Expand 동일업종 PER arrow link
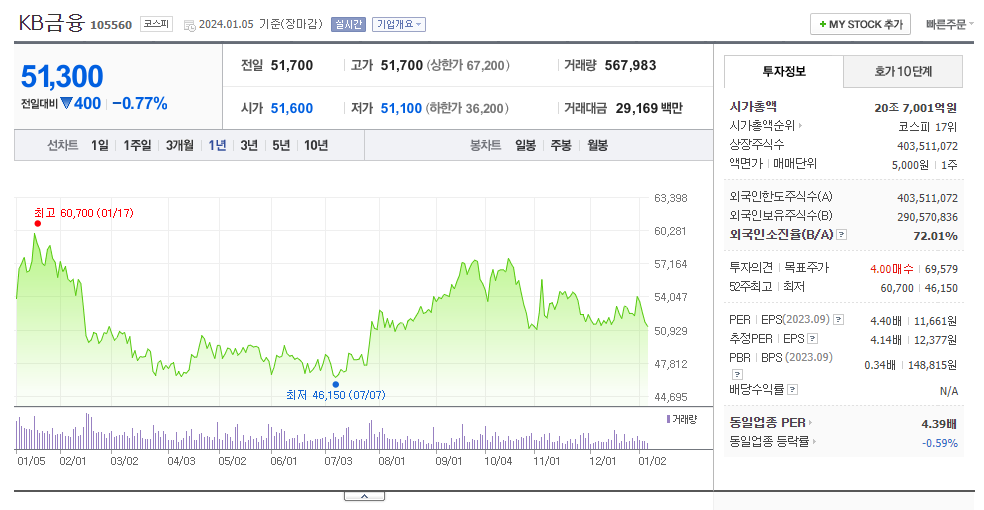Image resolution: width=984 pixels, height=510 pixels. [x=810, y=423]
